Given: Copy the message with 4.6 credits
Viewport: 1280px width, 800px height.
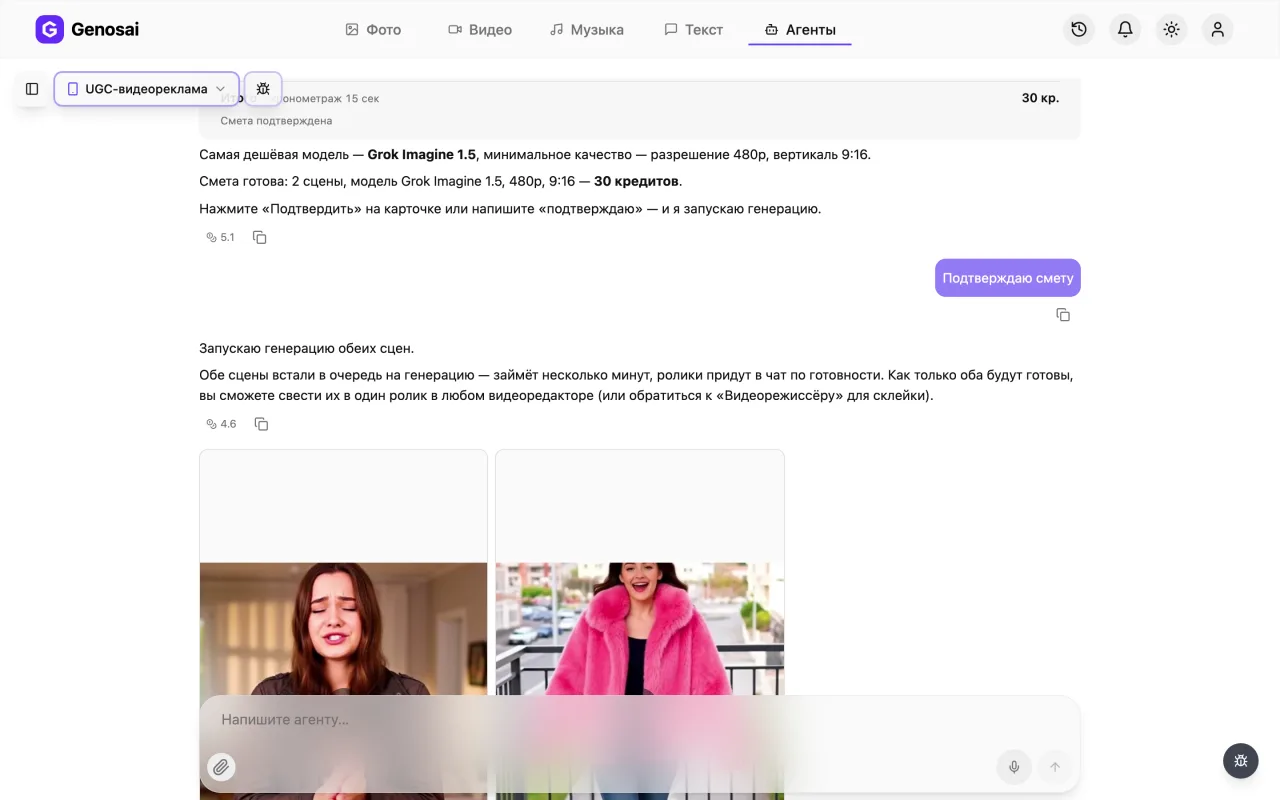Looking at the screenshot, I should [x=261, y=424].
